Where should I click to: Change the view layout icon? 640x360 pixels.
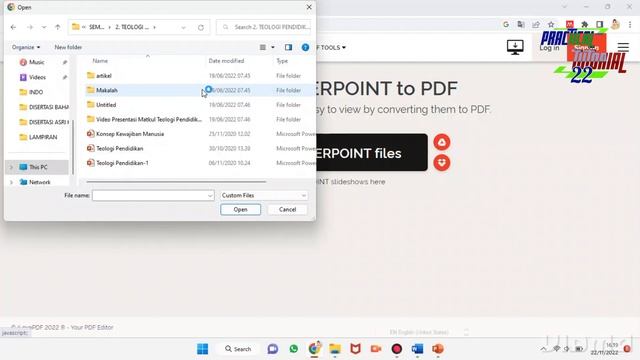click(263, 47)
